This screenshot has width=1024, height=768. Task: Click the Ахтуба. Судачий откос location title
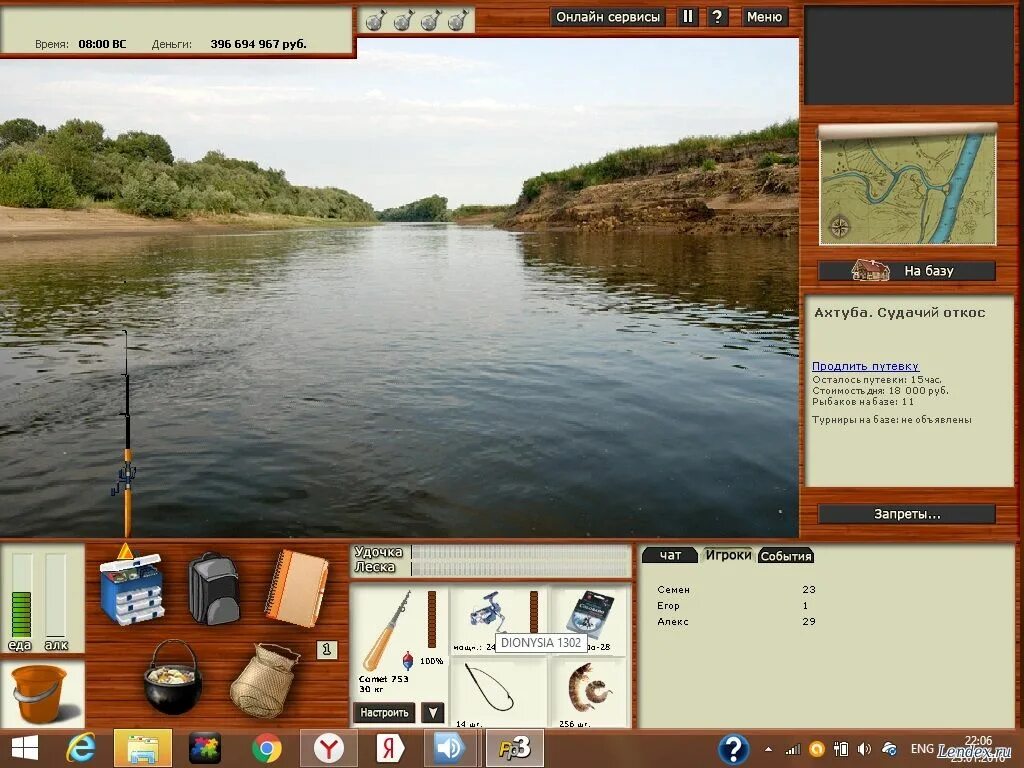[x=899, y=312]
